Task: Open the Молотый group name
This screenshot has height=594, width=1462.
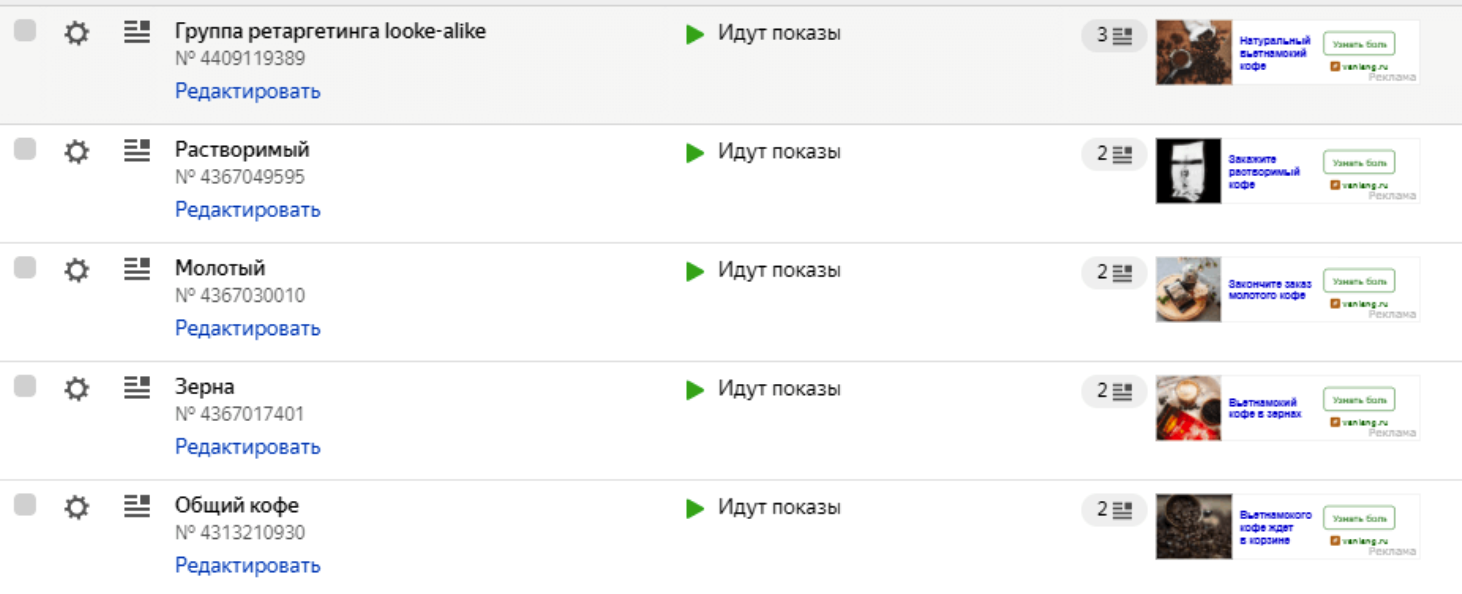Action: (220, 268)
